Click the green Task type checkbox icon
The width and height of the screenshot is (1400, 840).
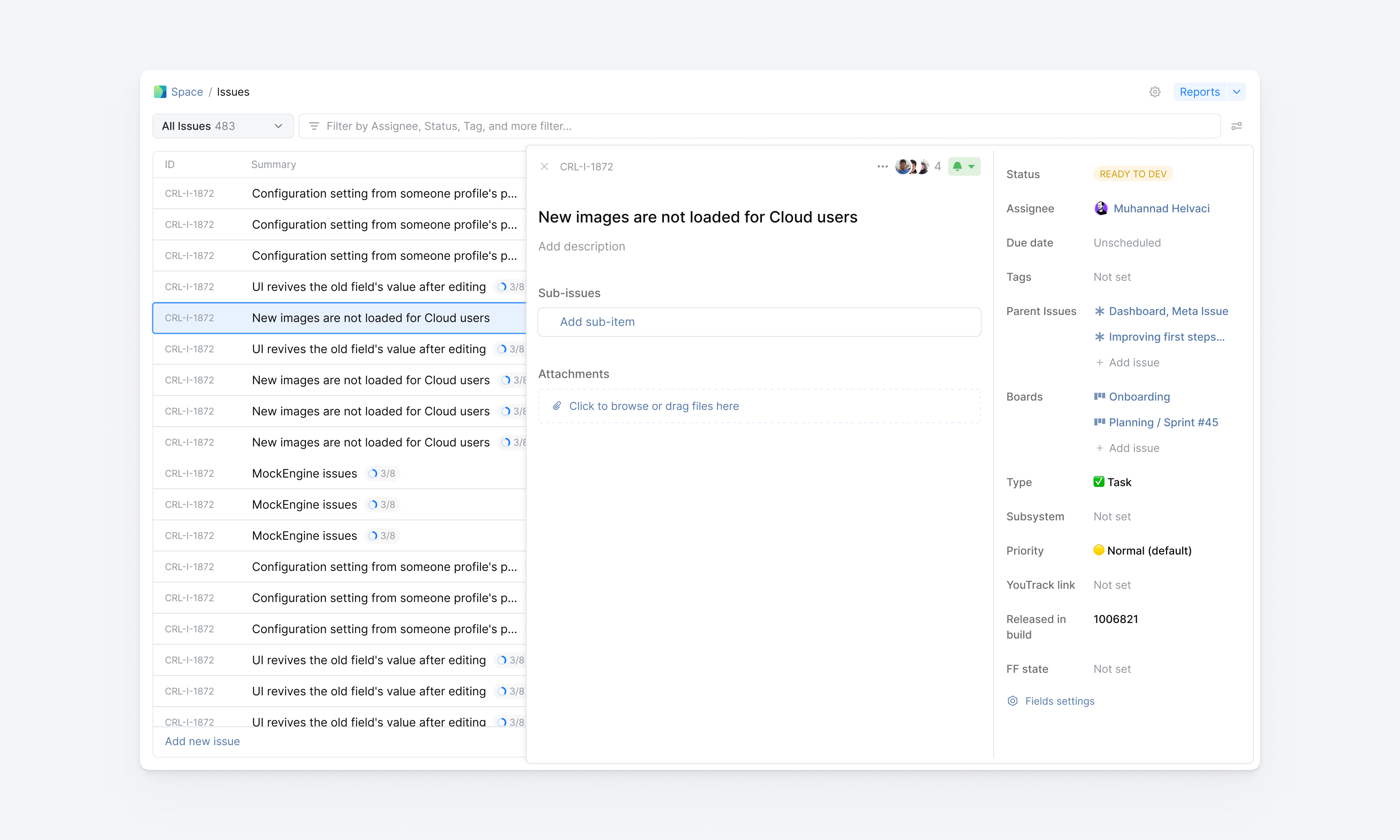[x=1098, y=482]
